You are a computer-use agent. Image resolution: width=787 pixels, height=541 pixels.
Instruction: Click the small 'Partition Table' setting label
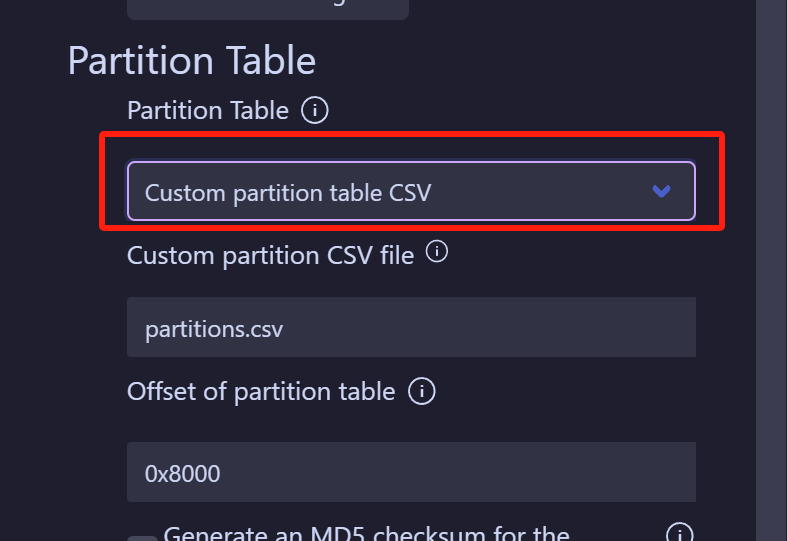click(x=208, y=110)
